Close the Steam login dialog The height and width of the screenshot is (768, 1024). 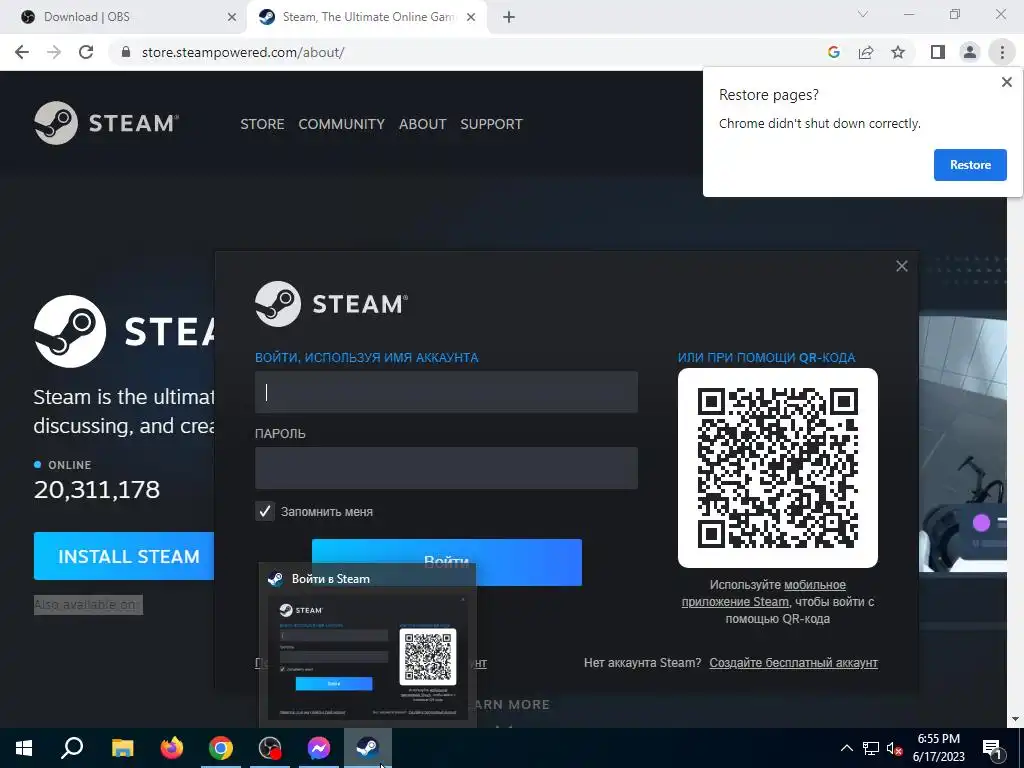click(x=902, y=266)
